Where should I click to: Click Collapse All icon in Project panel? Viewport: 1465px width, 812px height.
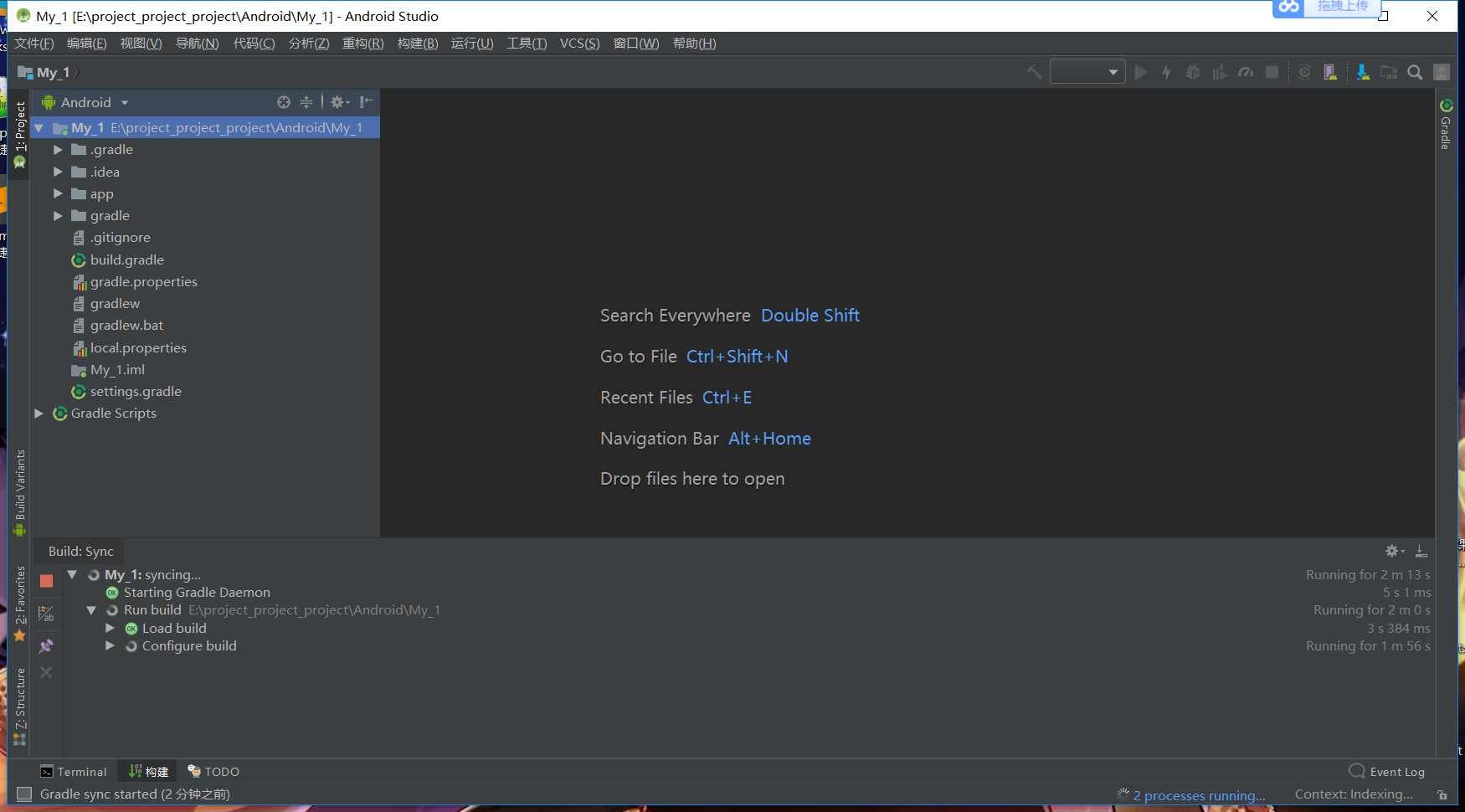tap(306, 102)
